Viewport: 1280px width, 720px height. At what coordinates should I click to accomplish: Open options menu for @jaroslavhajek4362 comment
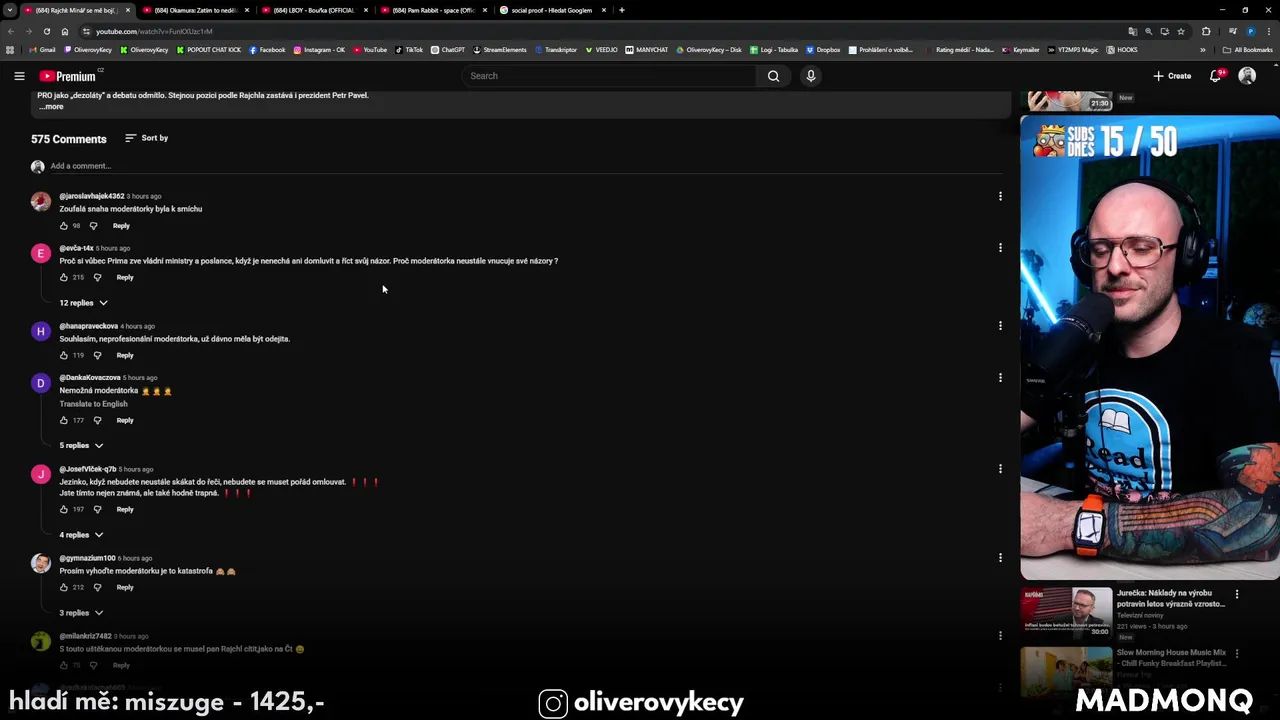pyautogui.click(x=1000, y=196)
